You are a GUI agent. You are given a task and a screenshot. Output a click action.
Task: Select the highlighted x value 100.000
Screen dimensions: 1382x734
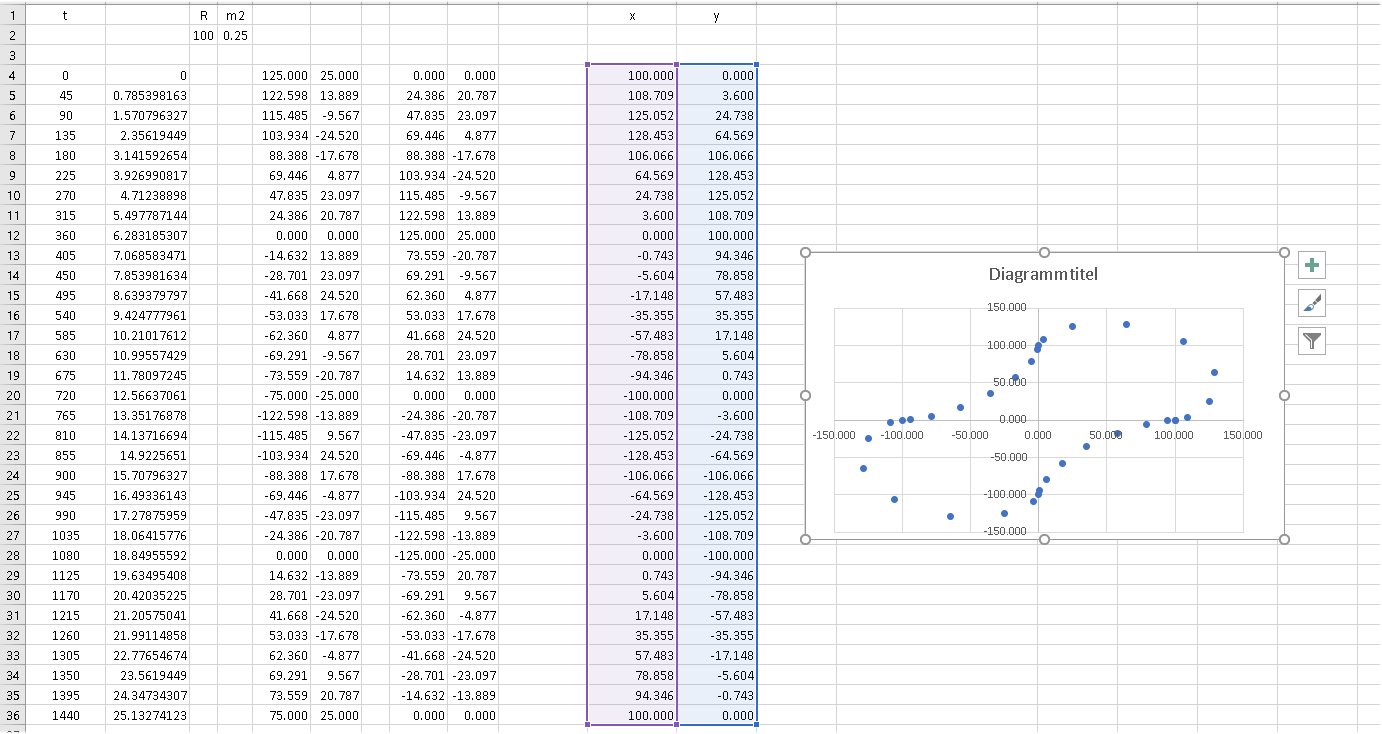631,75
